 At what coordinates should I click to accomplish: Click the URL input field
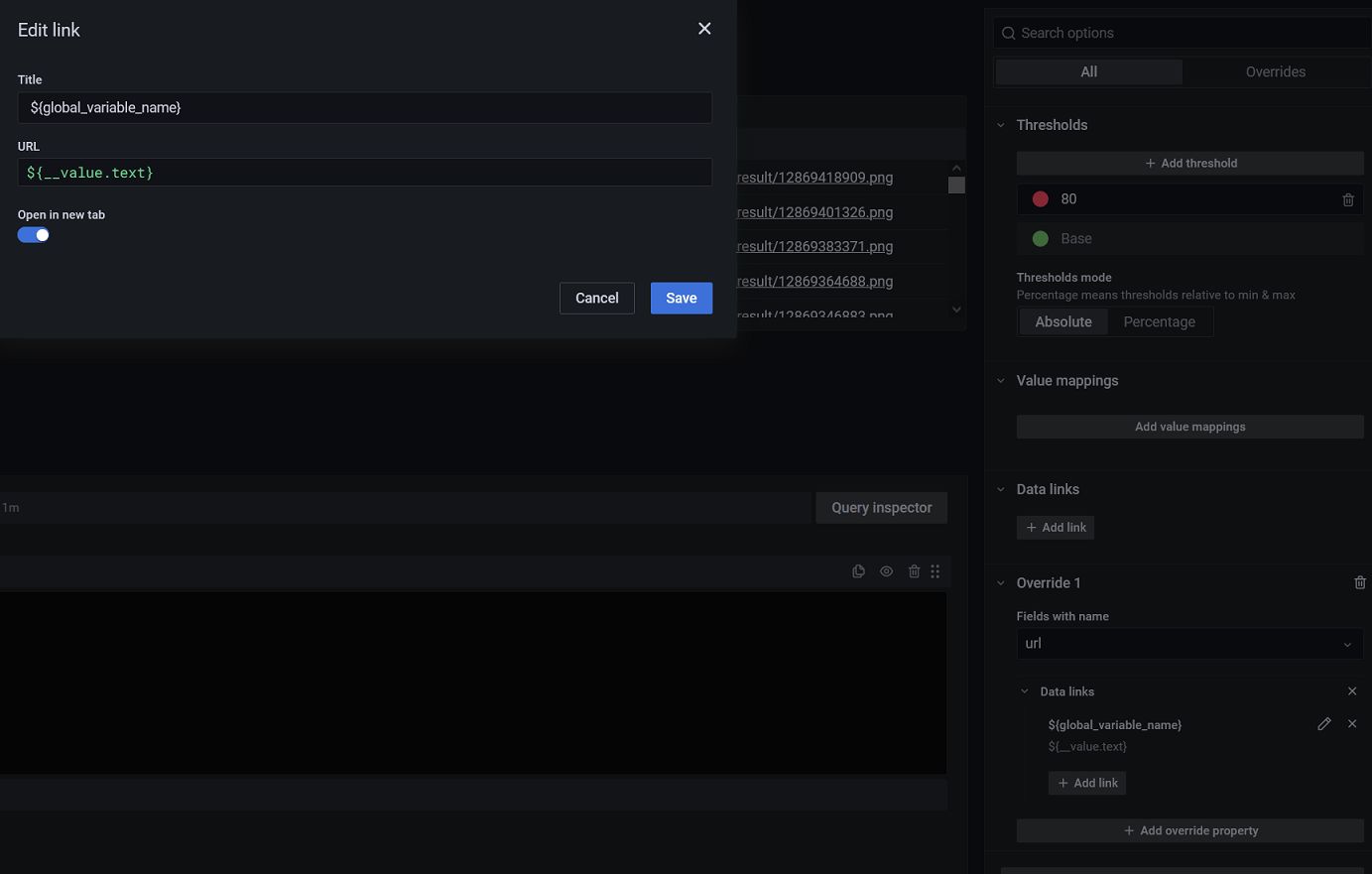coord(364,173)
